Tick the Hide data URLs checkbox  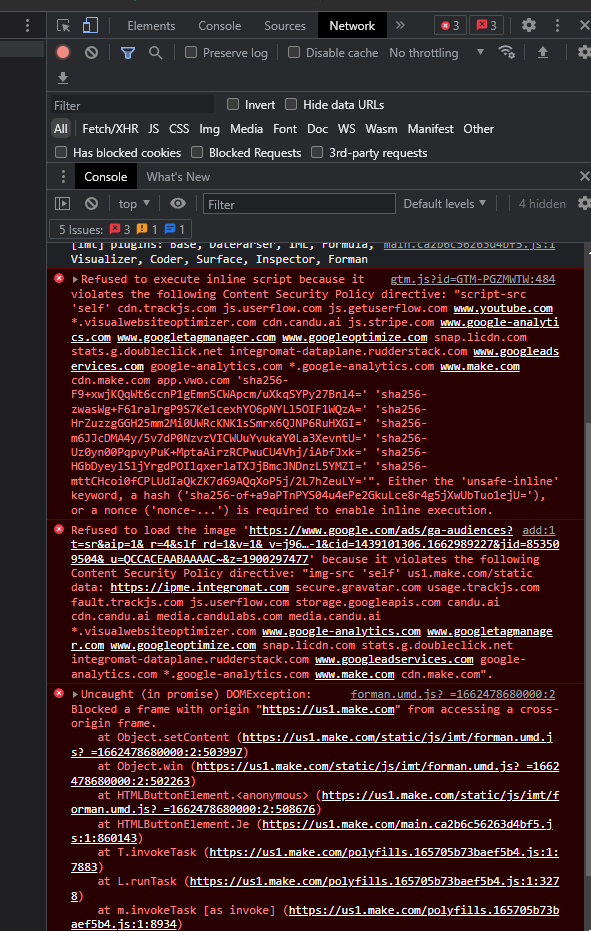click(x=290, y=104)
